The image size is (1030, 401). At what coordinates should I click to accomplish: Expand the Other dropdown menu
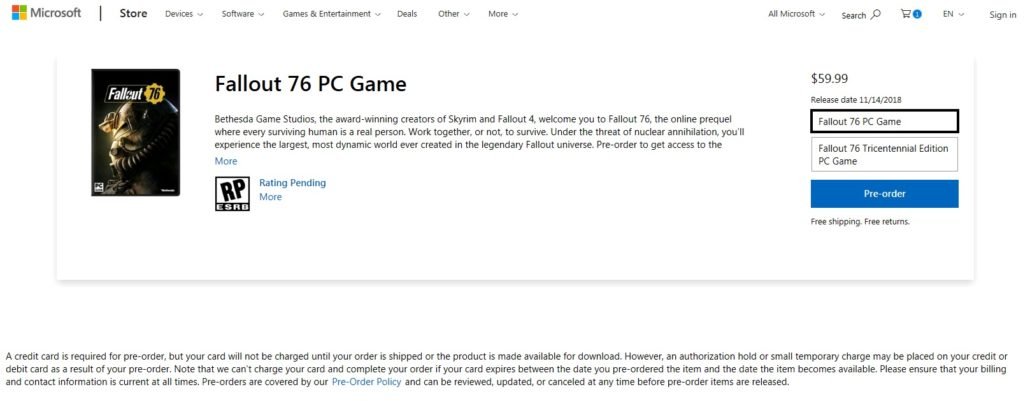(x=453, y=14)
